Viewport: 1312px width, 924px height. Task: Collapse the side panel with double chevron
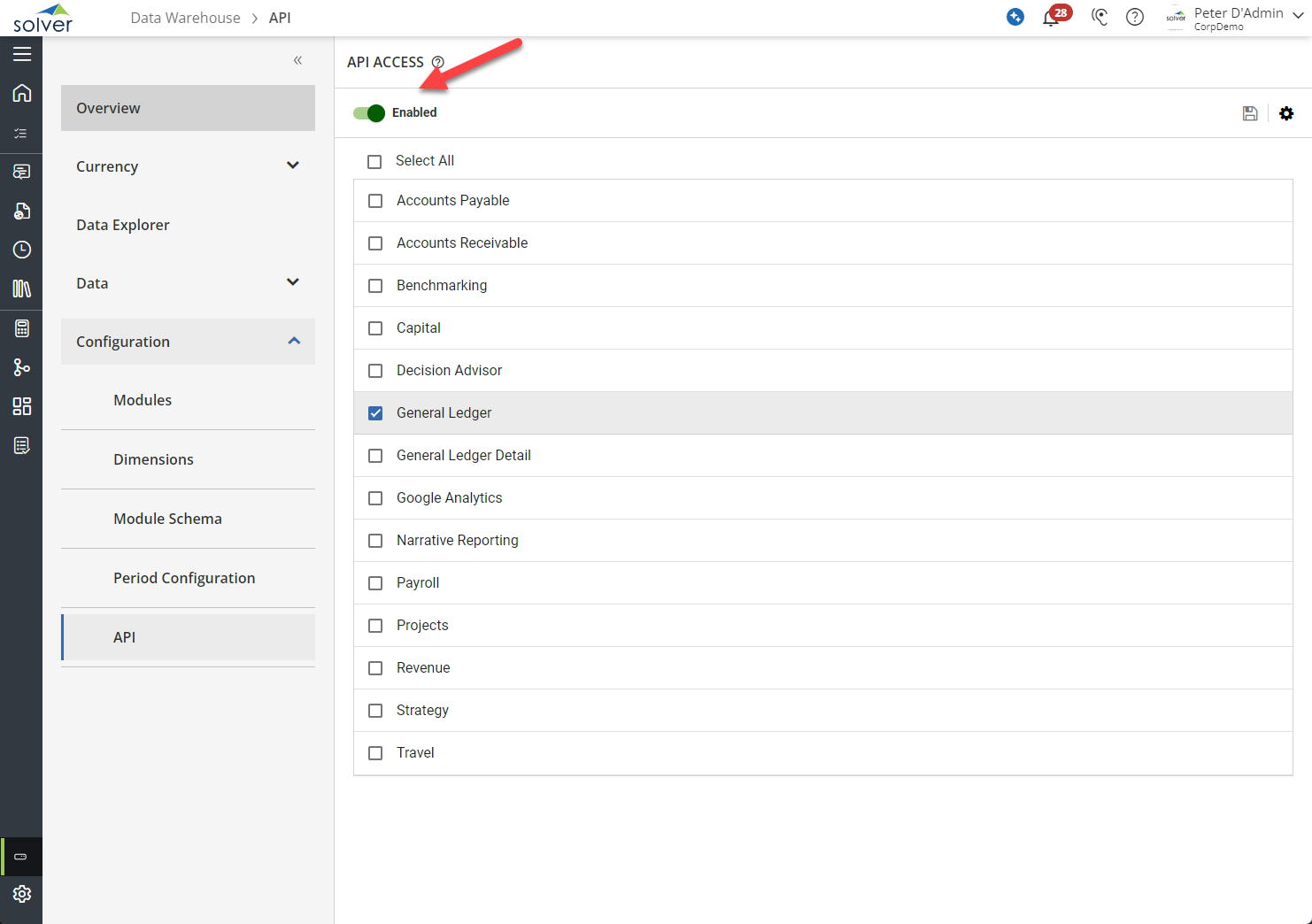click(x=297, y=60)
